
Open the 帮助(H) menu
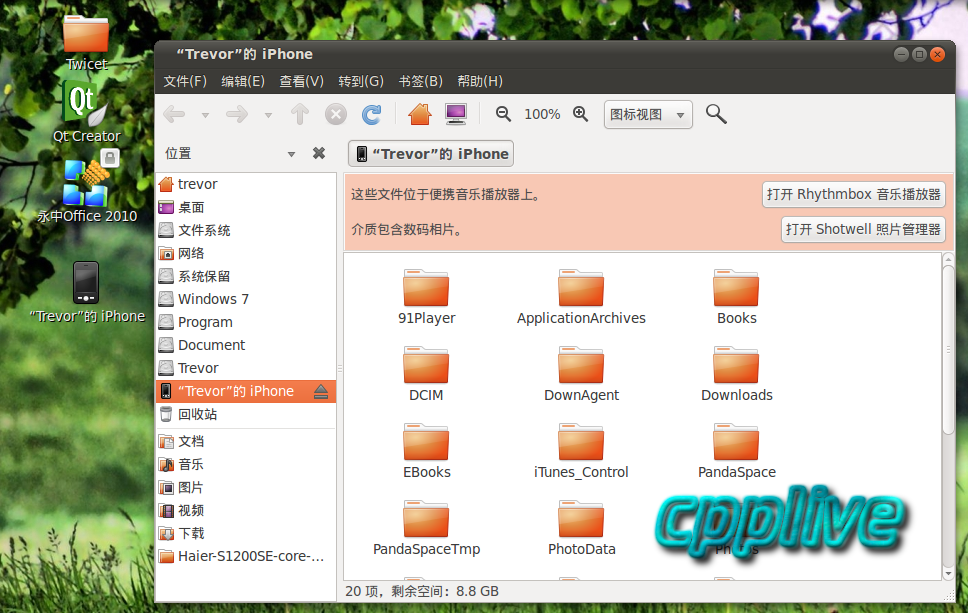pyautogui.click(x=480, y=81)
